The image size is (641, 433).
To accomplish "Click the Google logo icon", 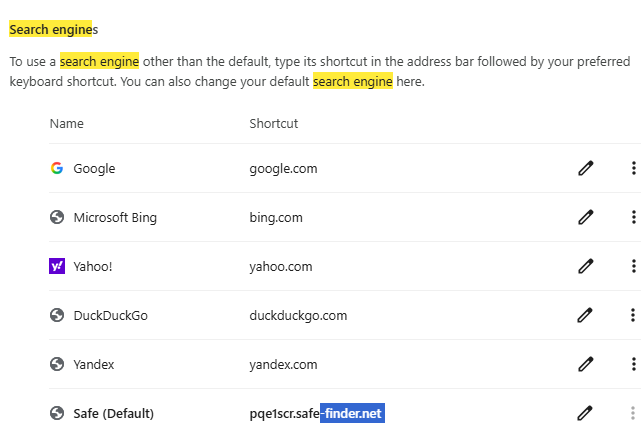I will click(57, 168).
